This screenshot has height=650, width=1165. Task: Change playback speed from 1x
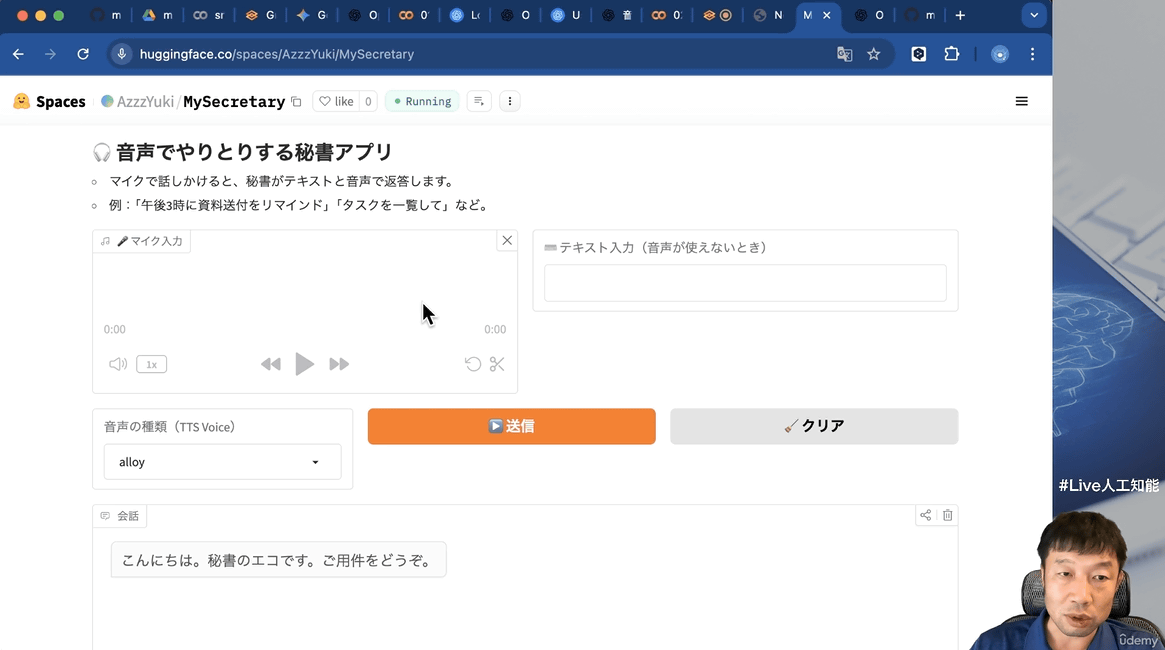[x=151, y=365]
